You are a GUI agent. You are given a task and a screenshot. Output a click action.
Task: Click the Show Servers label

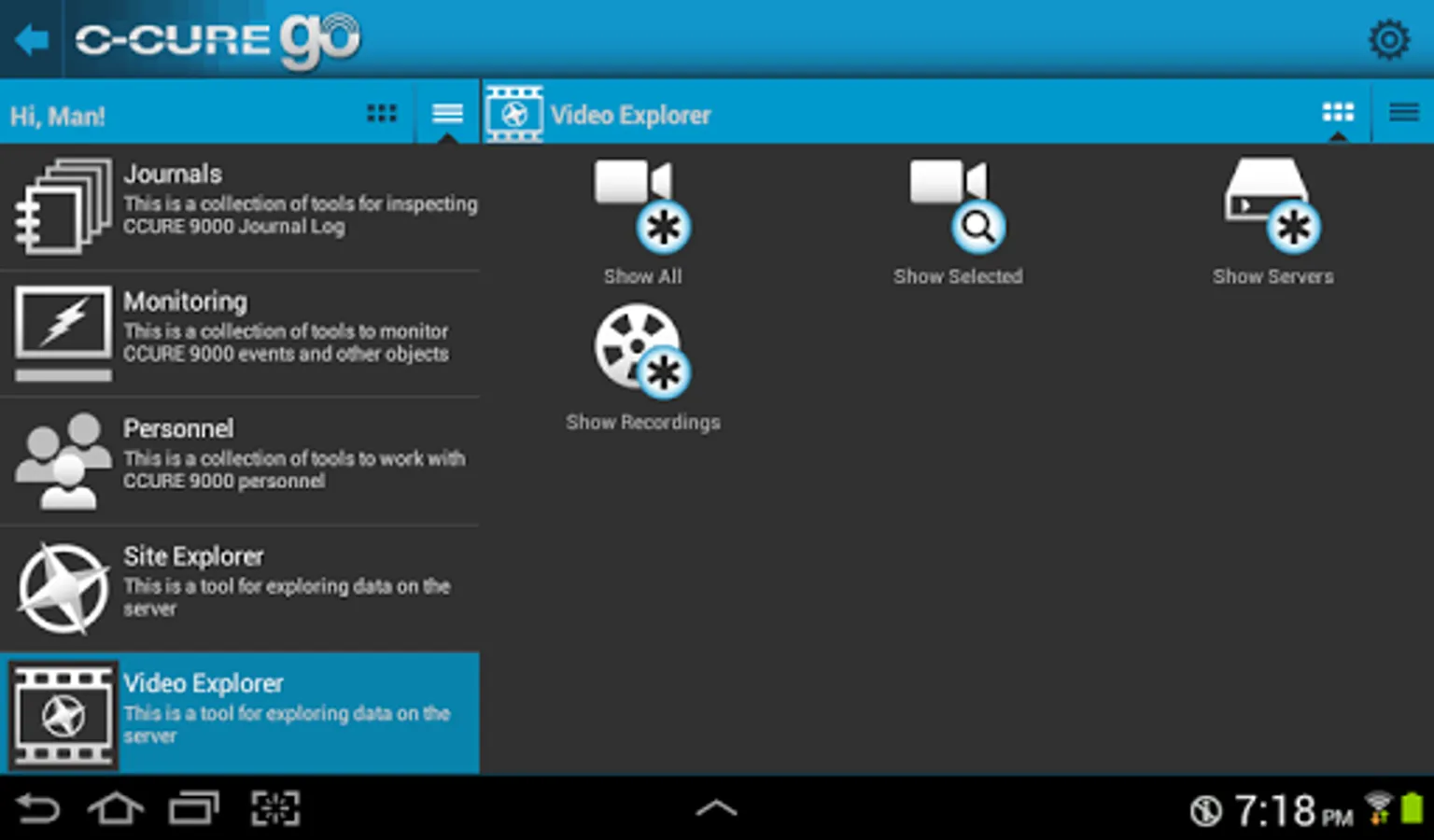(x=1272, y=276)
